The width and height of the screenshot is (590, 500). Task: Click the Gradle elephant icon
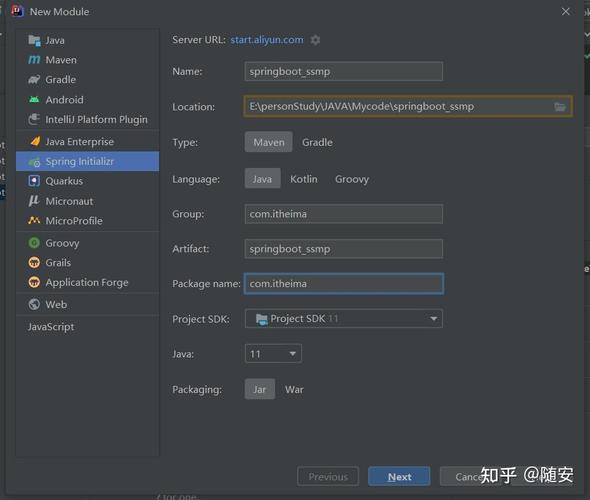(34, 79)
